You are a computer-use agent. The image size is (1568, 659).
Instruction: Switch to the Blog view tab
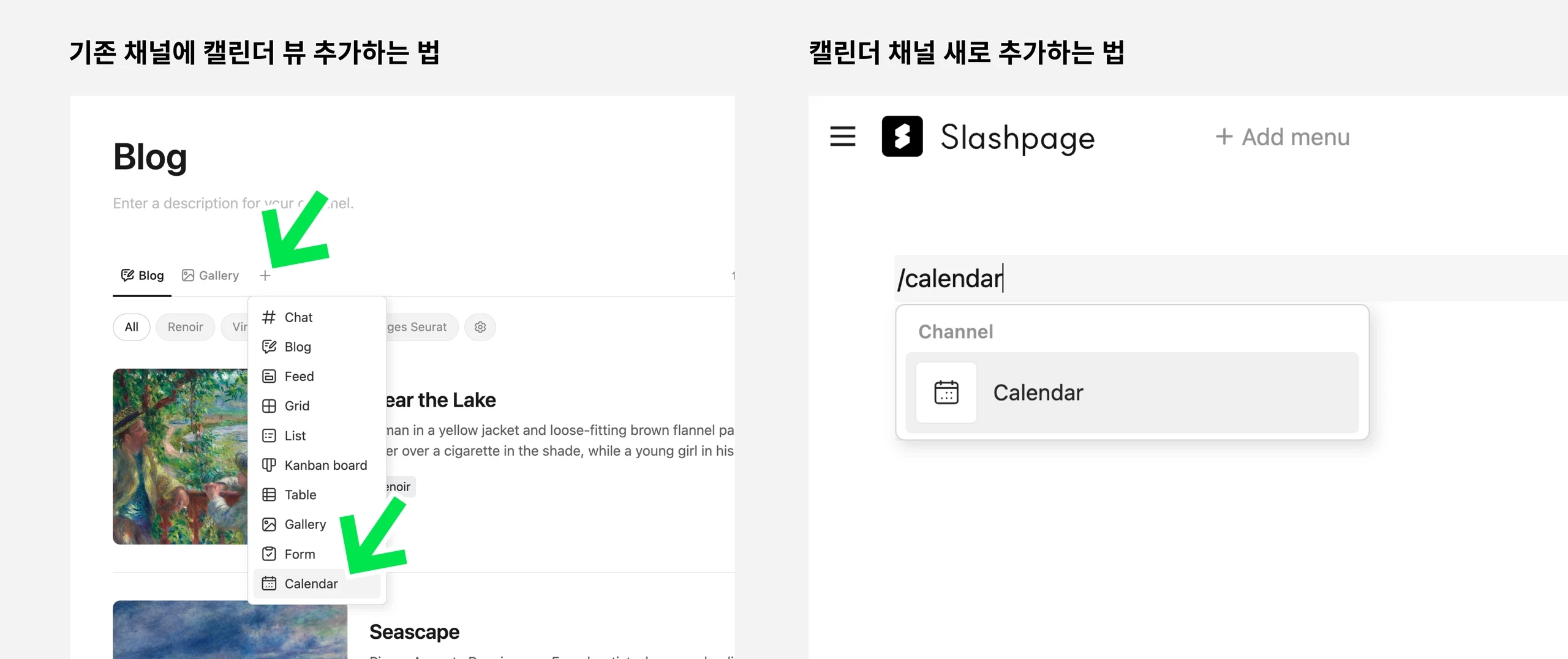point(143,276)
